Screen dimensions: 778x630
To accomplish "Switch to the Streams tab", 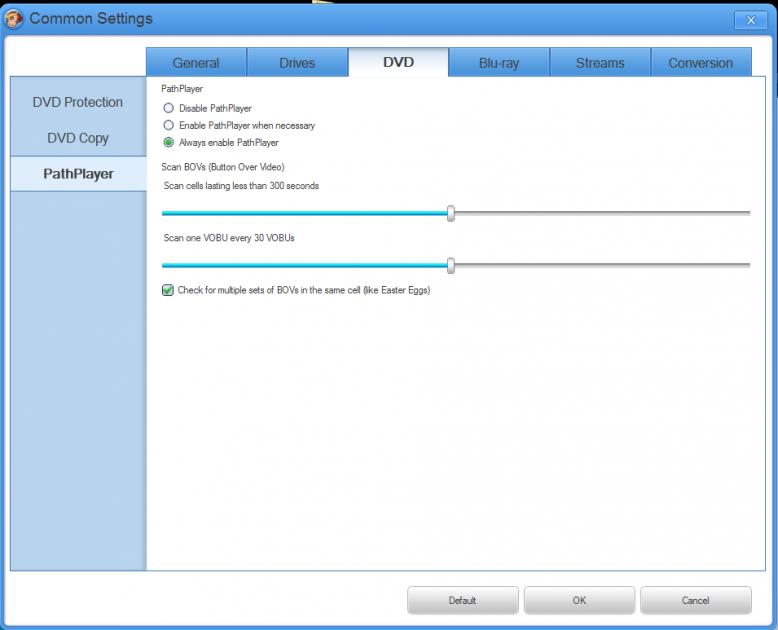I will click(600, 63).
